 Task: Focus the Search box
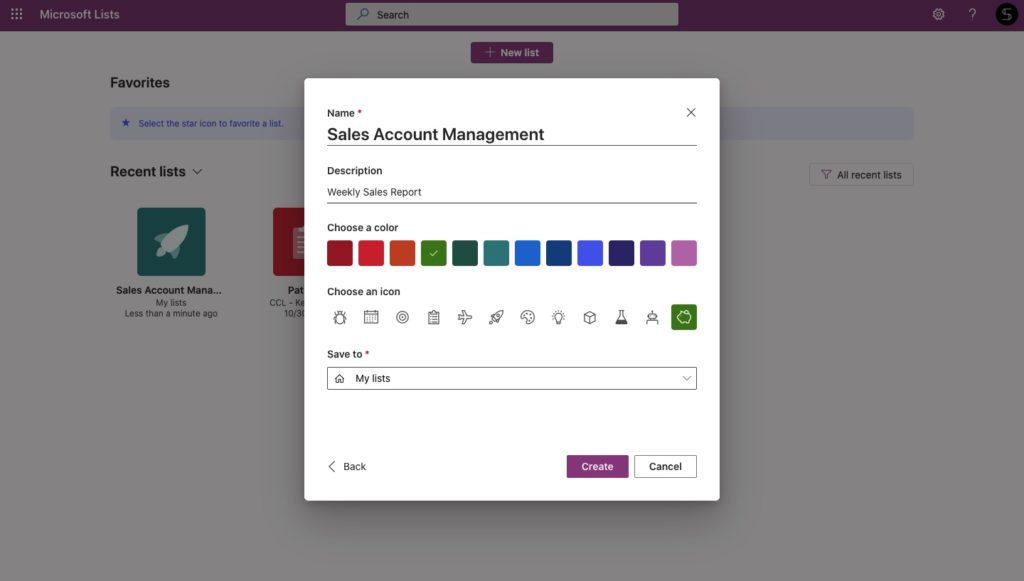tap(512, 14)
